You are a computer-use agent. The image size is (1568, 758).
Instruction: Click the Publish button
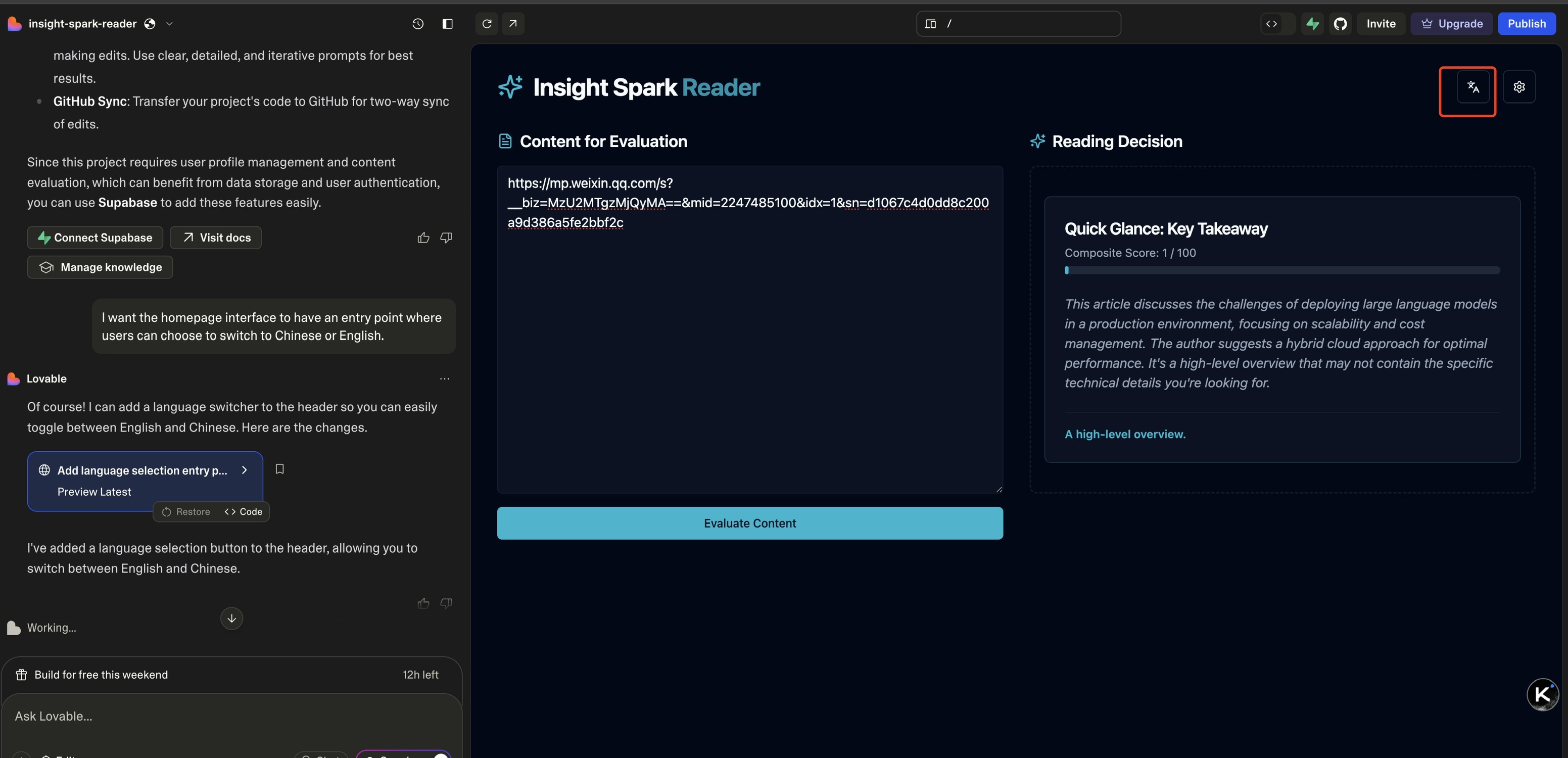1527,24
